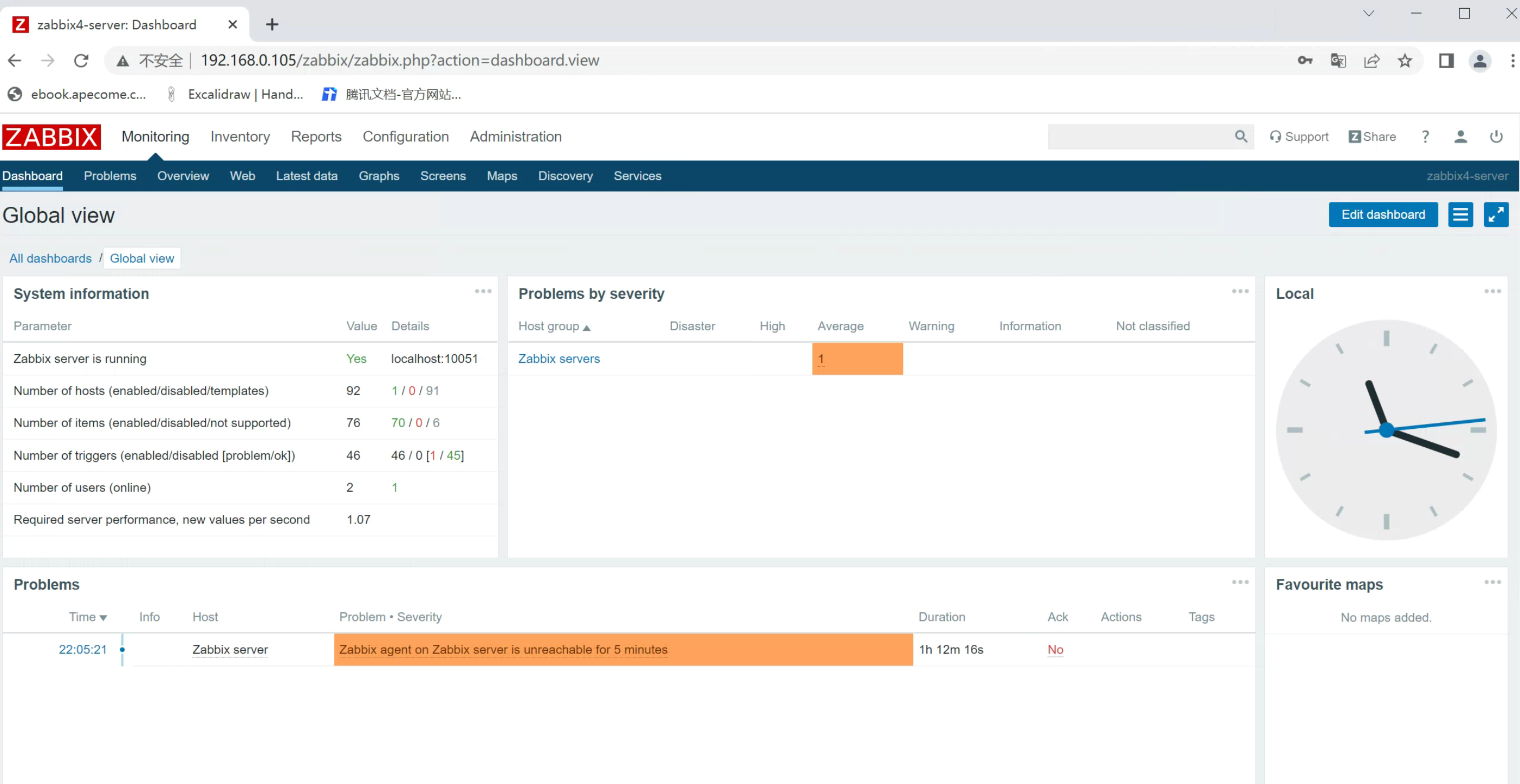
Task: Click the Edit dashboard button
Action: point(1382,215)
